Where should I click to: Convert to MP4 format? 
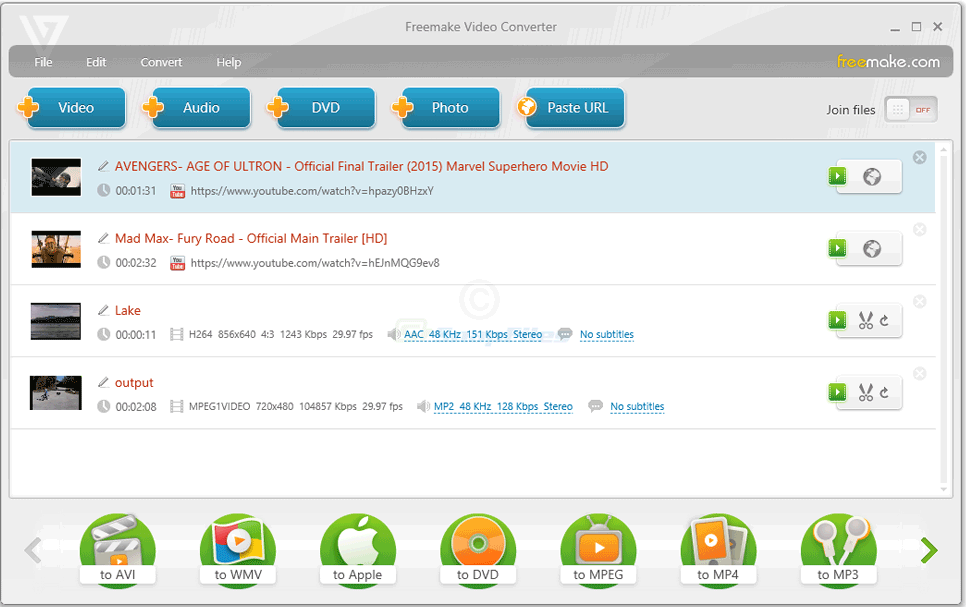tap(718, 549)
